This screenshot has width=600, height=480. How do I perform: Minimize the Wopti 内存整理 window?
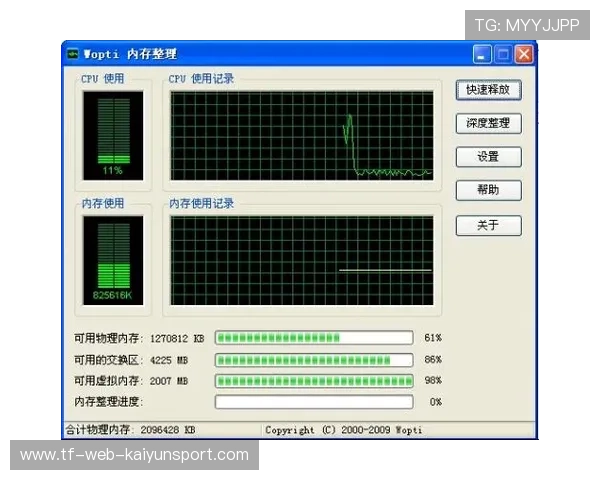click(482, 55)
